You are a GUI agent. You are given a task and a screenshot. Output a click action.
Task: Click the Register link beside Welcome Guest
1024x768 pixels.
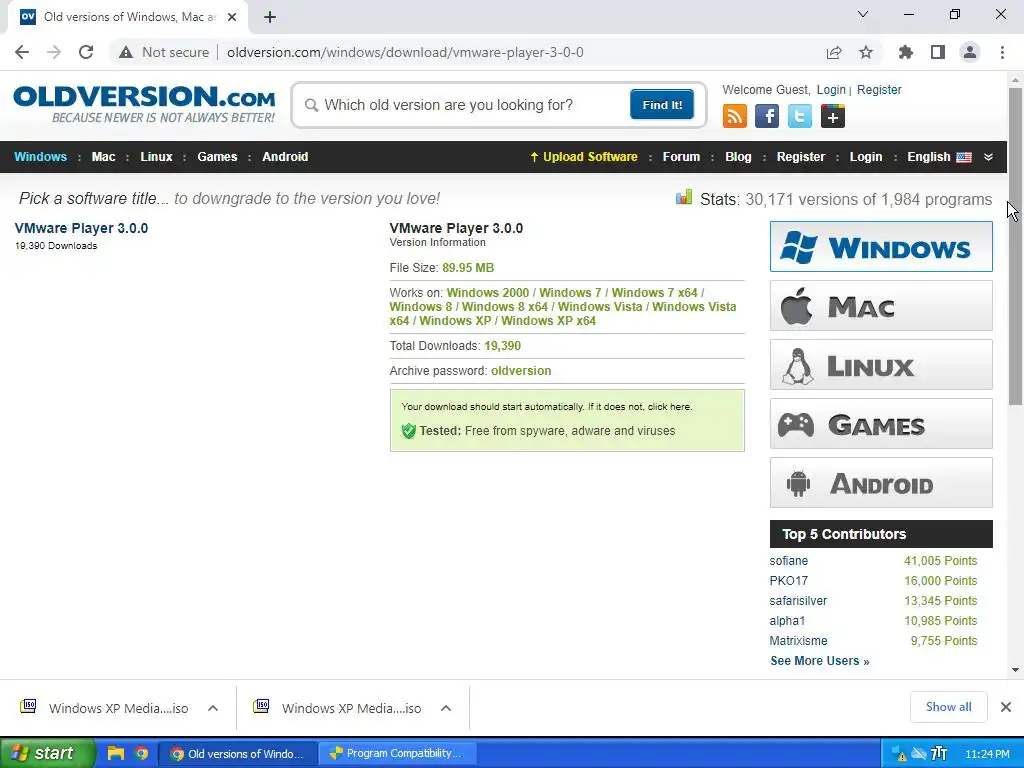(879, 89)
